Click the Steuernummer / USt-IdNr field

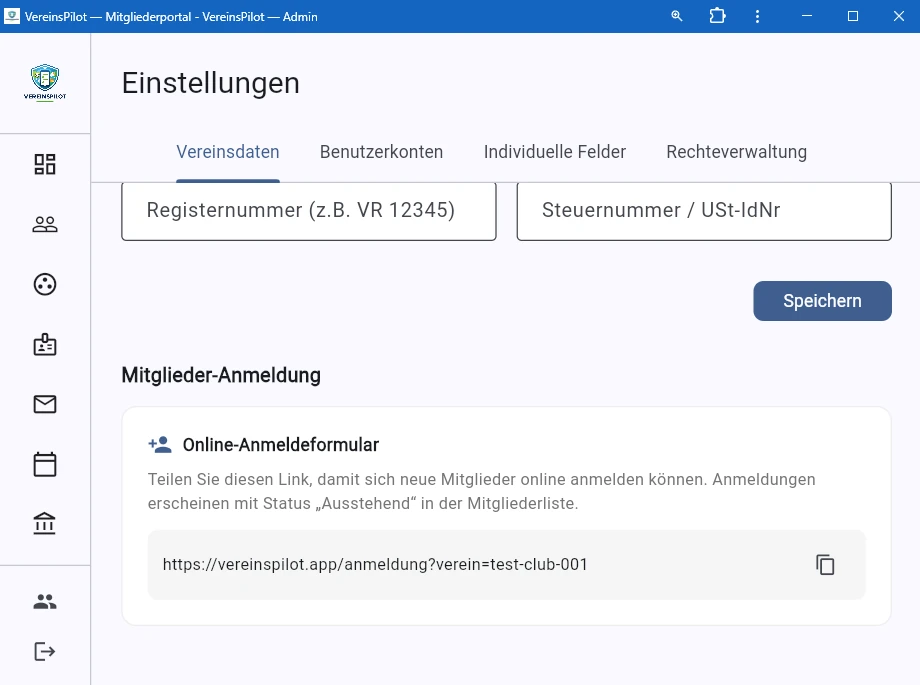click(x=703, y=211)
